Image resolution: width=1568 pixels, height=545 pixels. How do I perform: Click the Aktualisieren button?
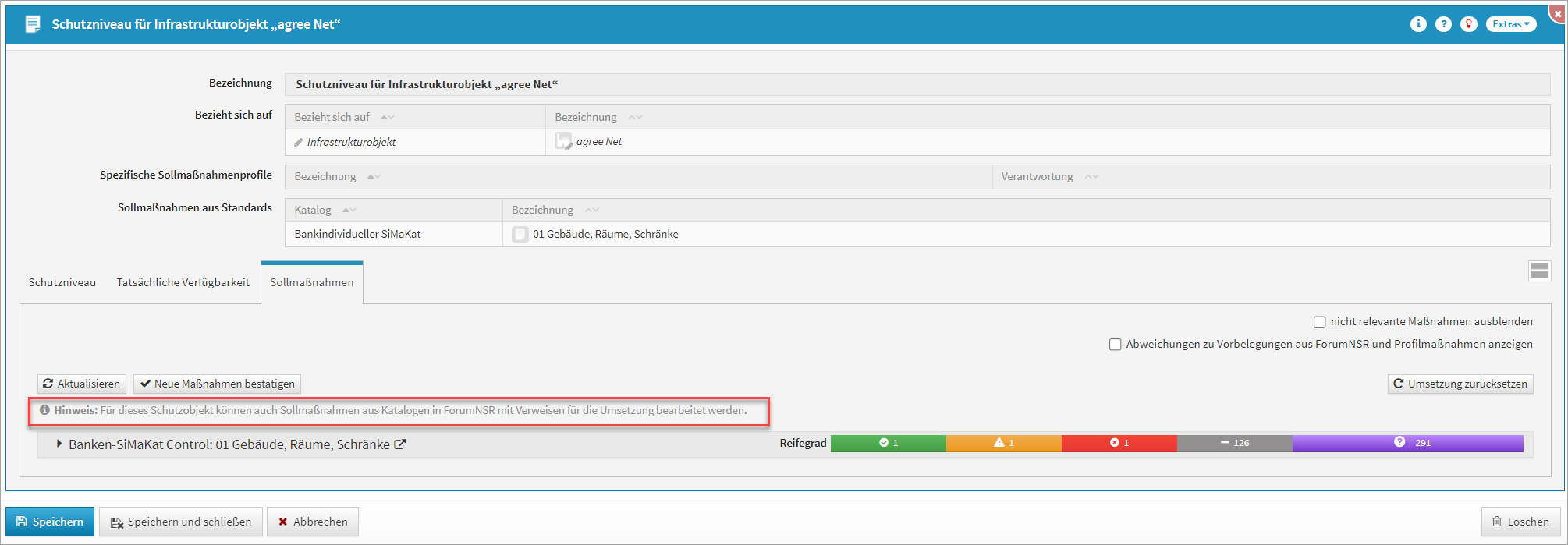82,384
